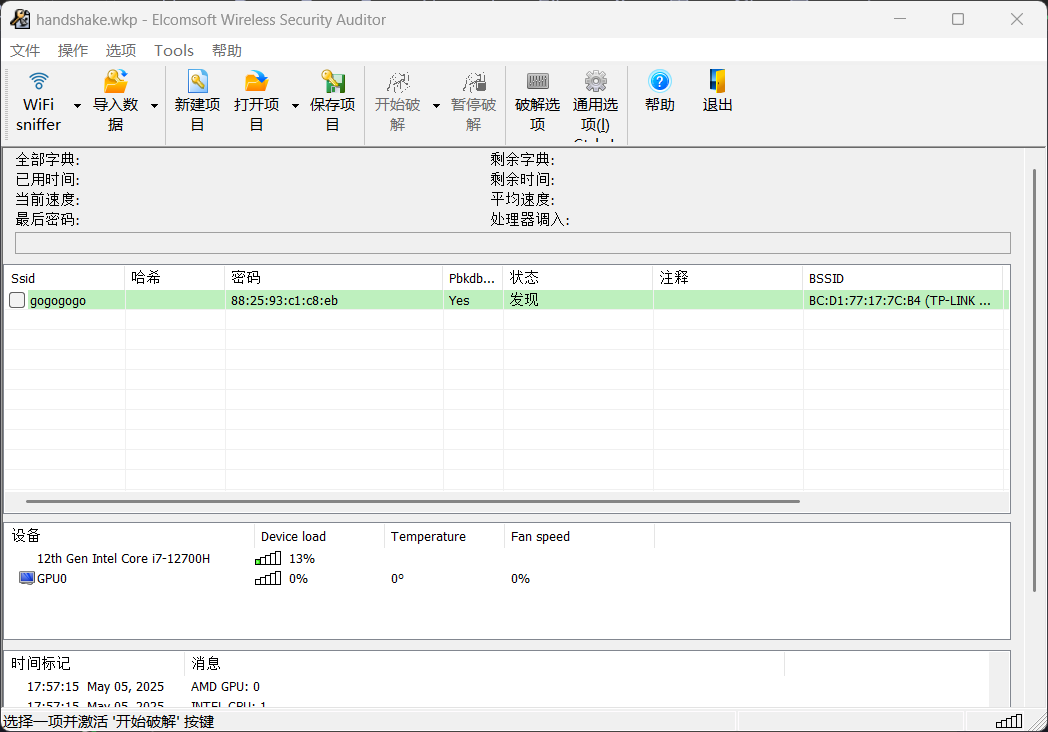This screenshot has width=1048, height=732.
Task: Open the 文件 menu
Action: [25, 51]
